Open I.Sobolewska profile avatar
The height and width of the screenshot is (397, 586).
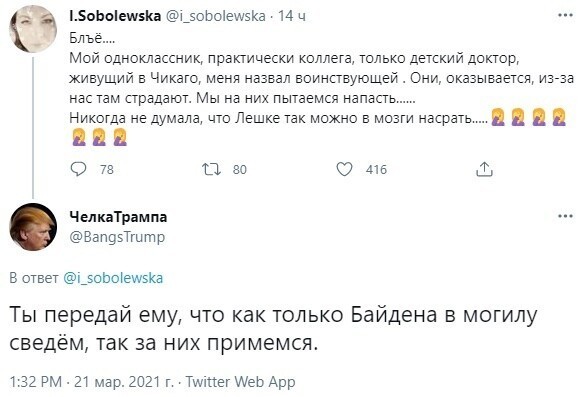coord(33,28)
